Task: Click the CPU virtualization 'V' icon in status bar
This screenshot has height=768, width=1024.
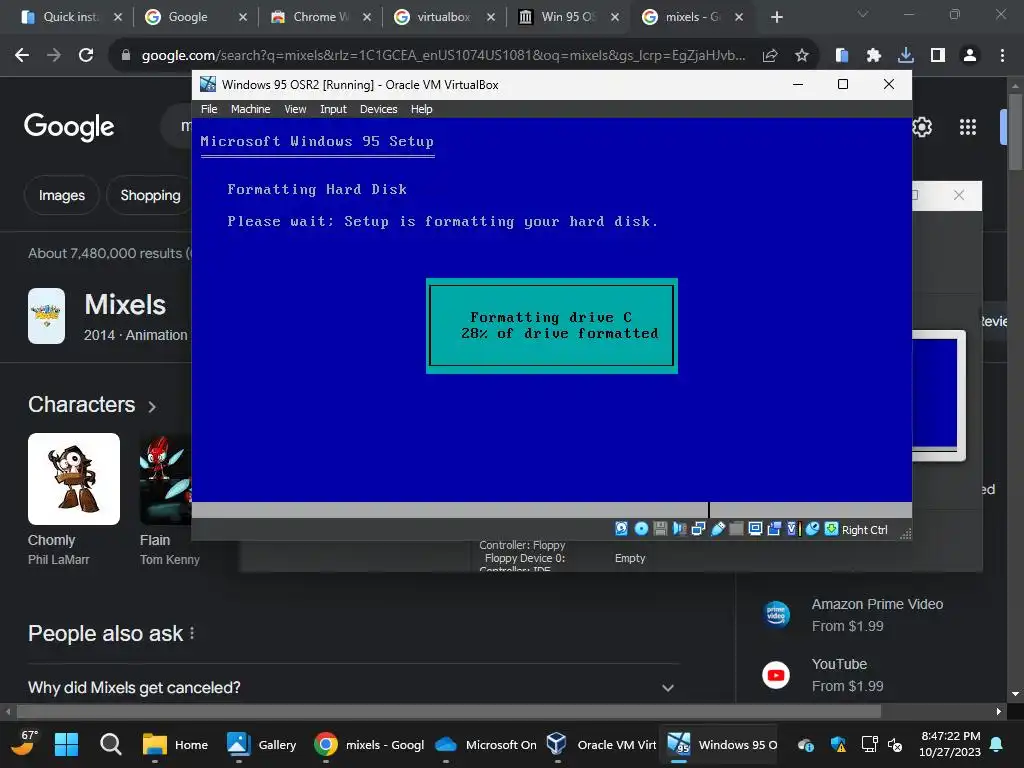Action: pos(793,529)
